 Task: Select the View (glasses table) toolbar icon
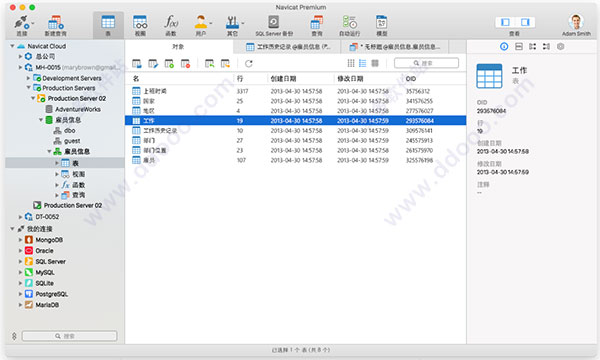pyautogui.click(x=140, y=22)
